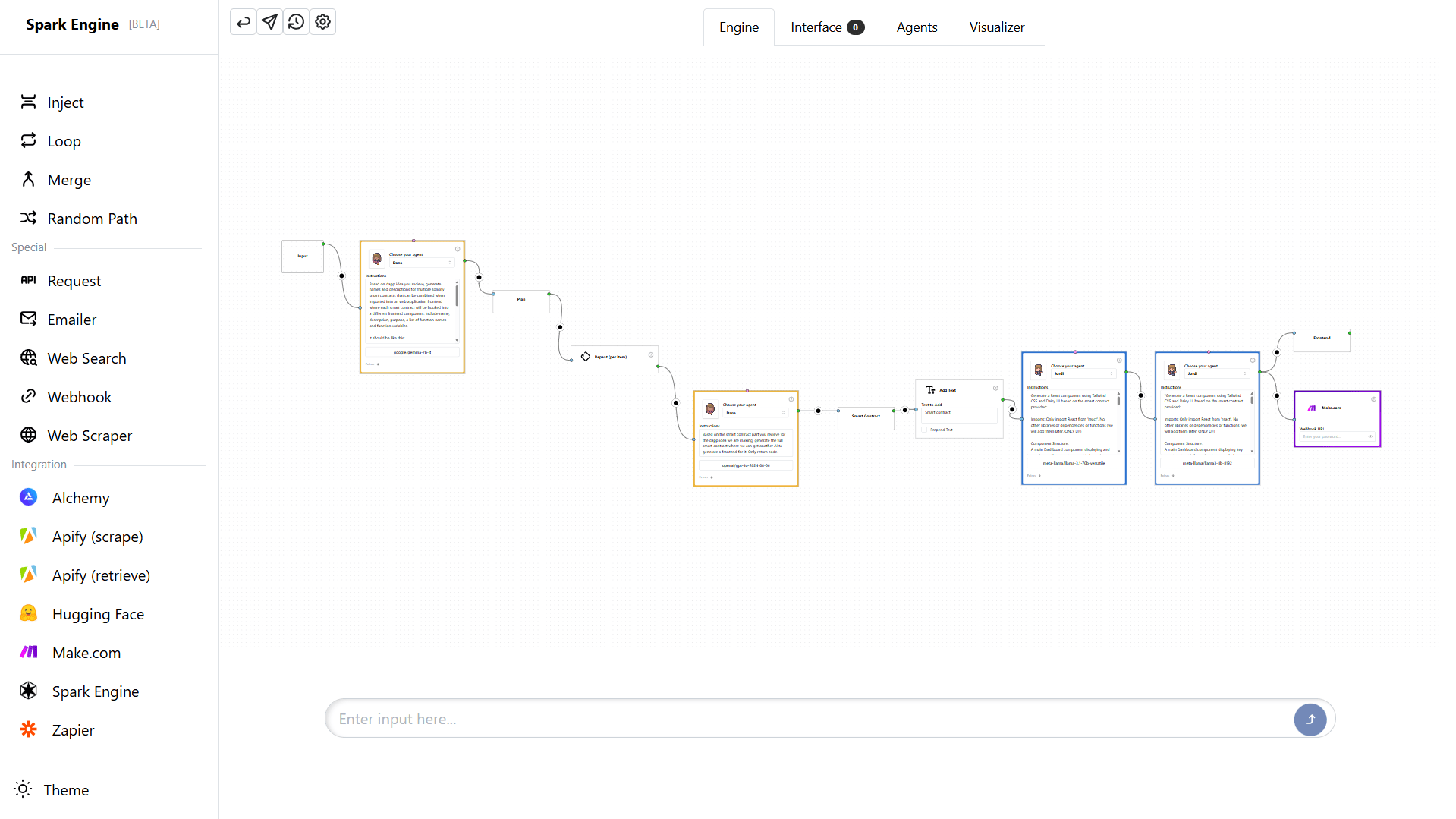Toggle the Prepend Text checkbox

925,430
